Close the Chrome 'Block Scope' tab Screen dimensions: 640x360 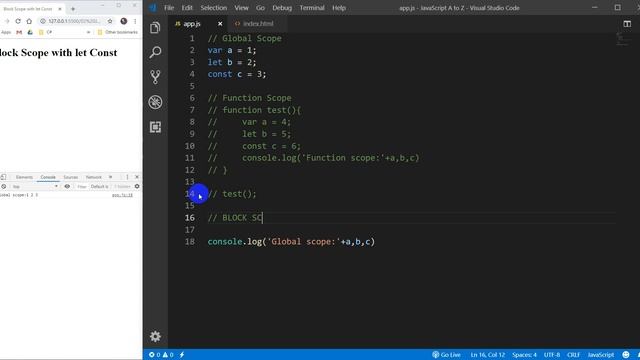(x=60, y=9)
